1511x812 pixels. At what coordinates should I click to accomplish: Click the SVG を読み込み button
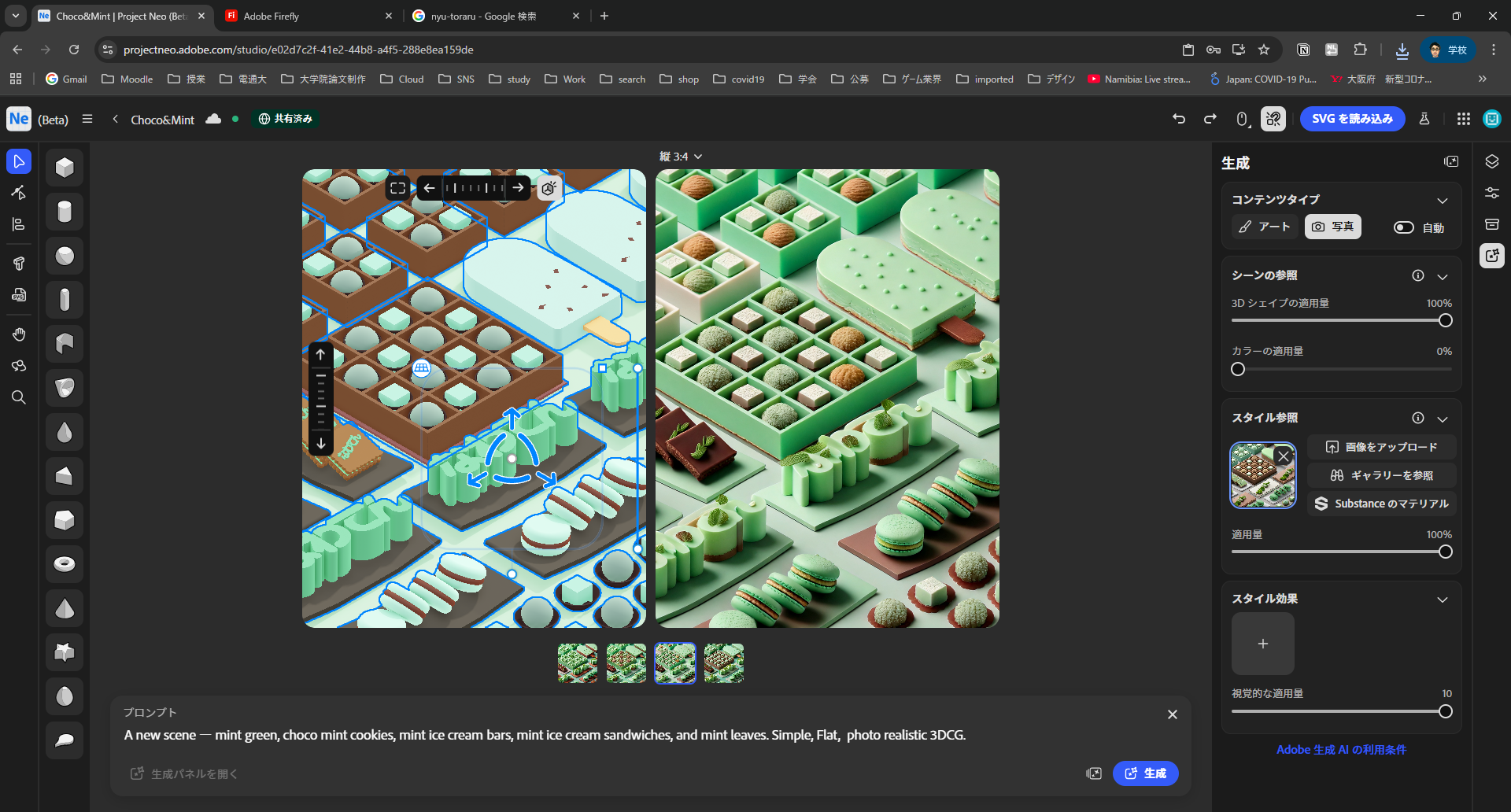(1352, 119)
